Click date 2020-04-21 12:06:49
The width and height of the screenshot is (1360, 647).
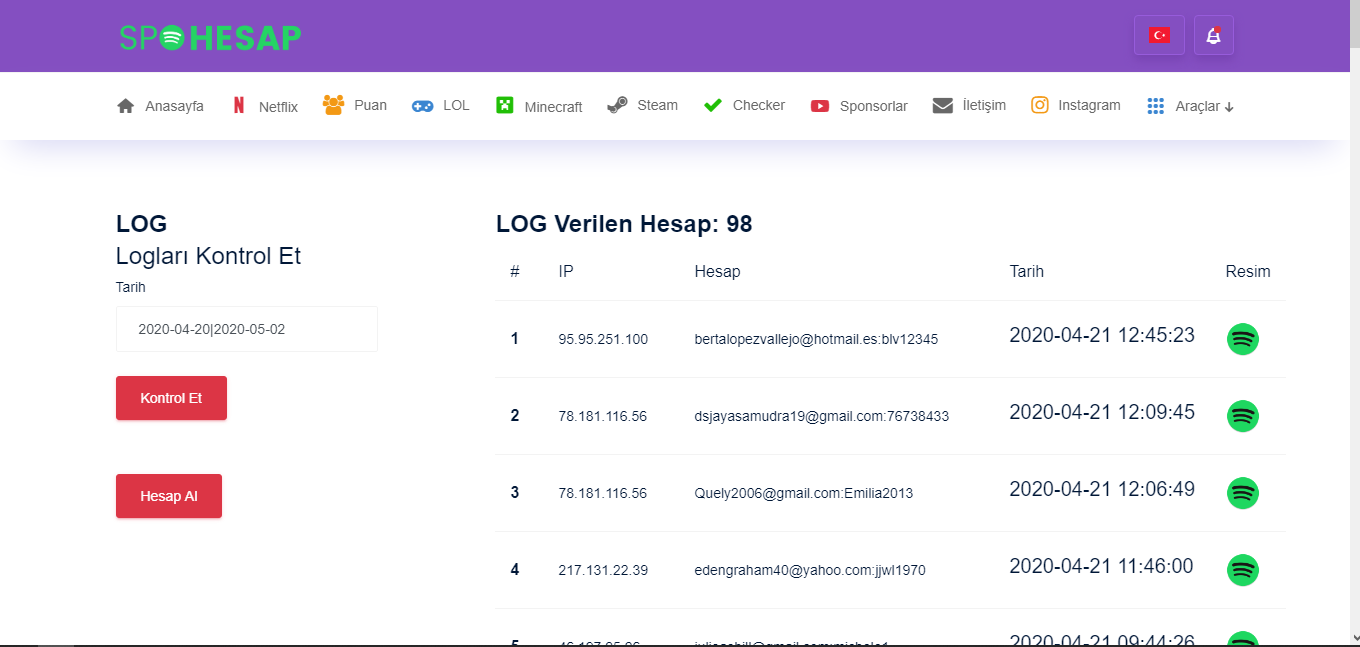pyautogui.click(x=1102, y=489)
